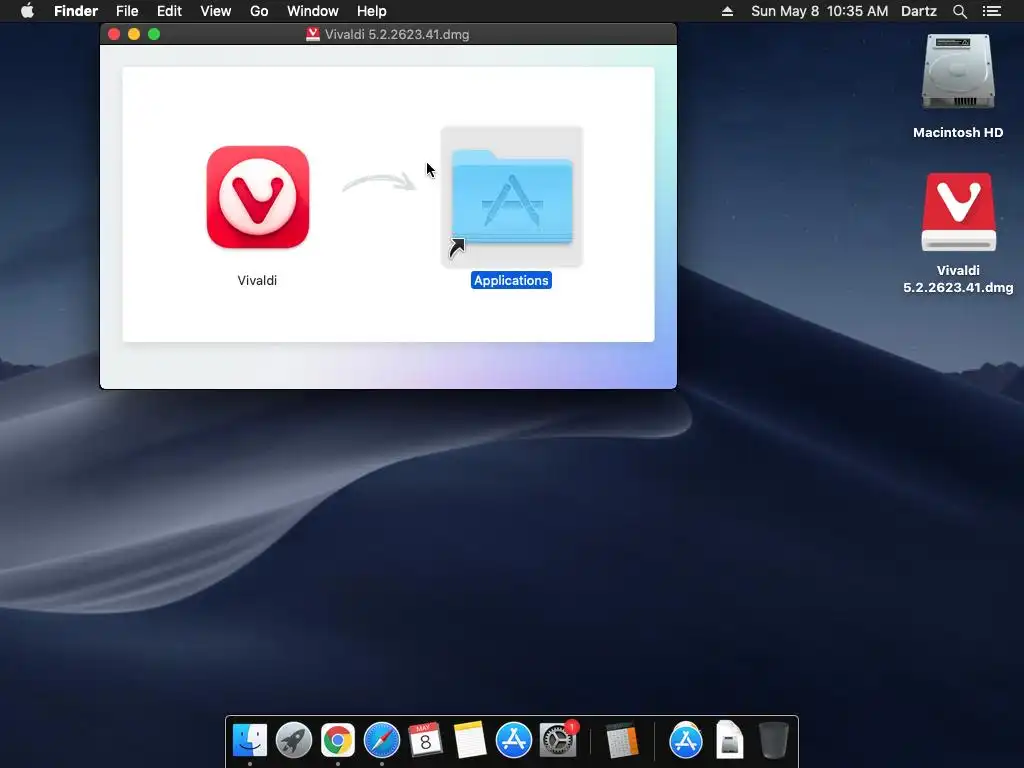This screenshot has width=1024, height=768.
Task: Zoom the Vivaldi dmg window with green button
Action: click(x=154, y=34)
